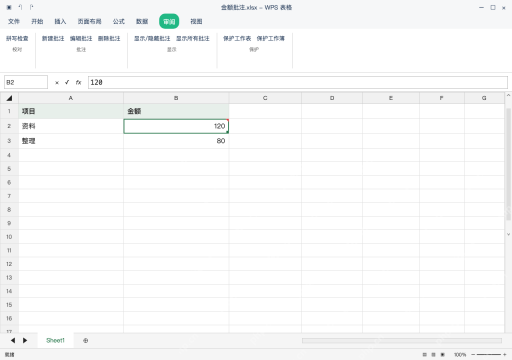Select column B header
The width and height of the screenshot is (512, 360).
[176, 98]
